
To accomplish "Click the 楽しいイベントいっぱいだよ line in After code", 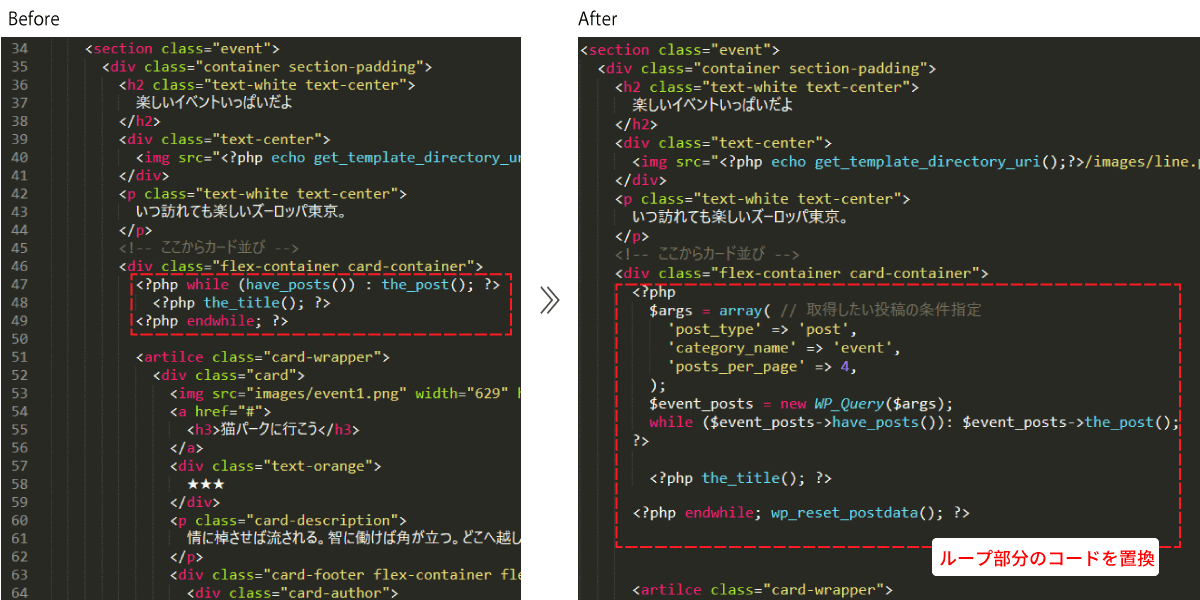I will [x=713, y=105].
